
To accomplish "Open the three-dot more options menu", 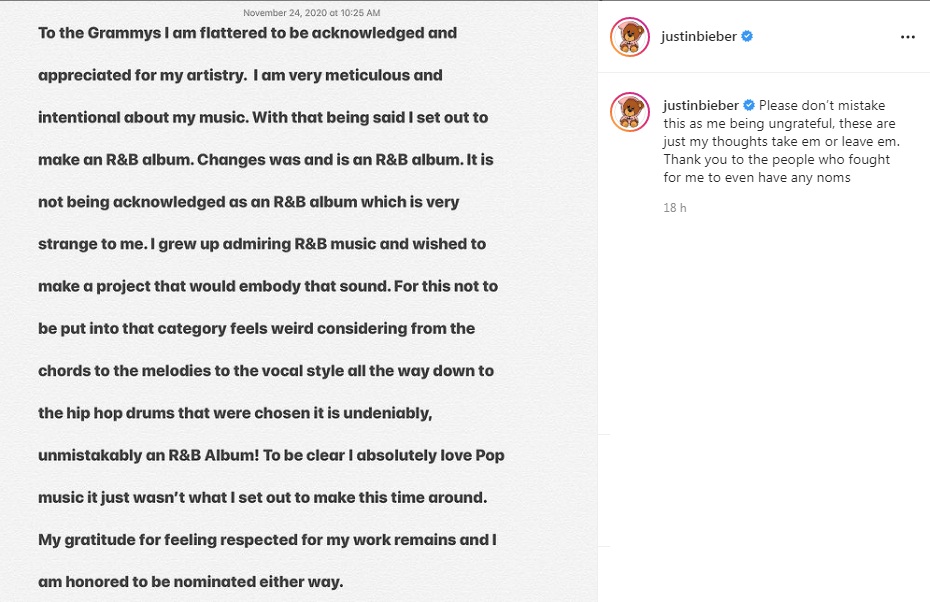I will (x=907, y=37).
